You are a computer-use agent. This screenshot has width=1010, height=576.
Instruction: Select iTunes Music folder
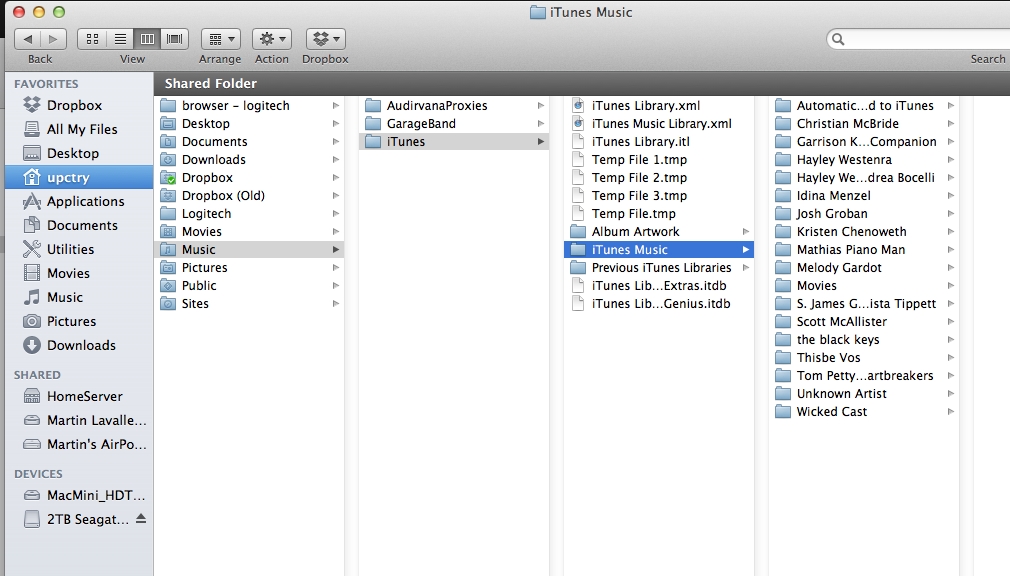658,249
